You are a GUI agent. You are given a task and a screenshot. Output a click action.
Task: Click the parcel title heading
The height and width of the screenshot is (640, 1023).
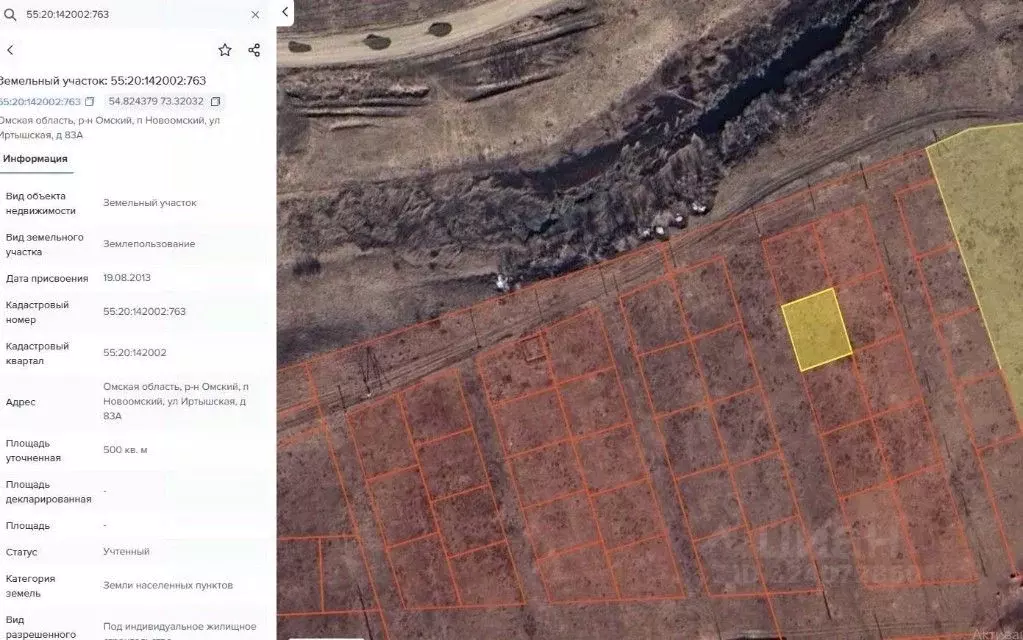[x=102, y=81]
